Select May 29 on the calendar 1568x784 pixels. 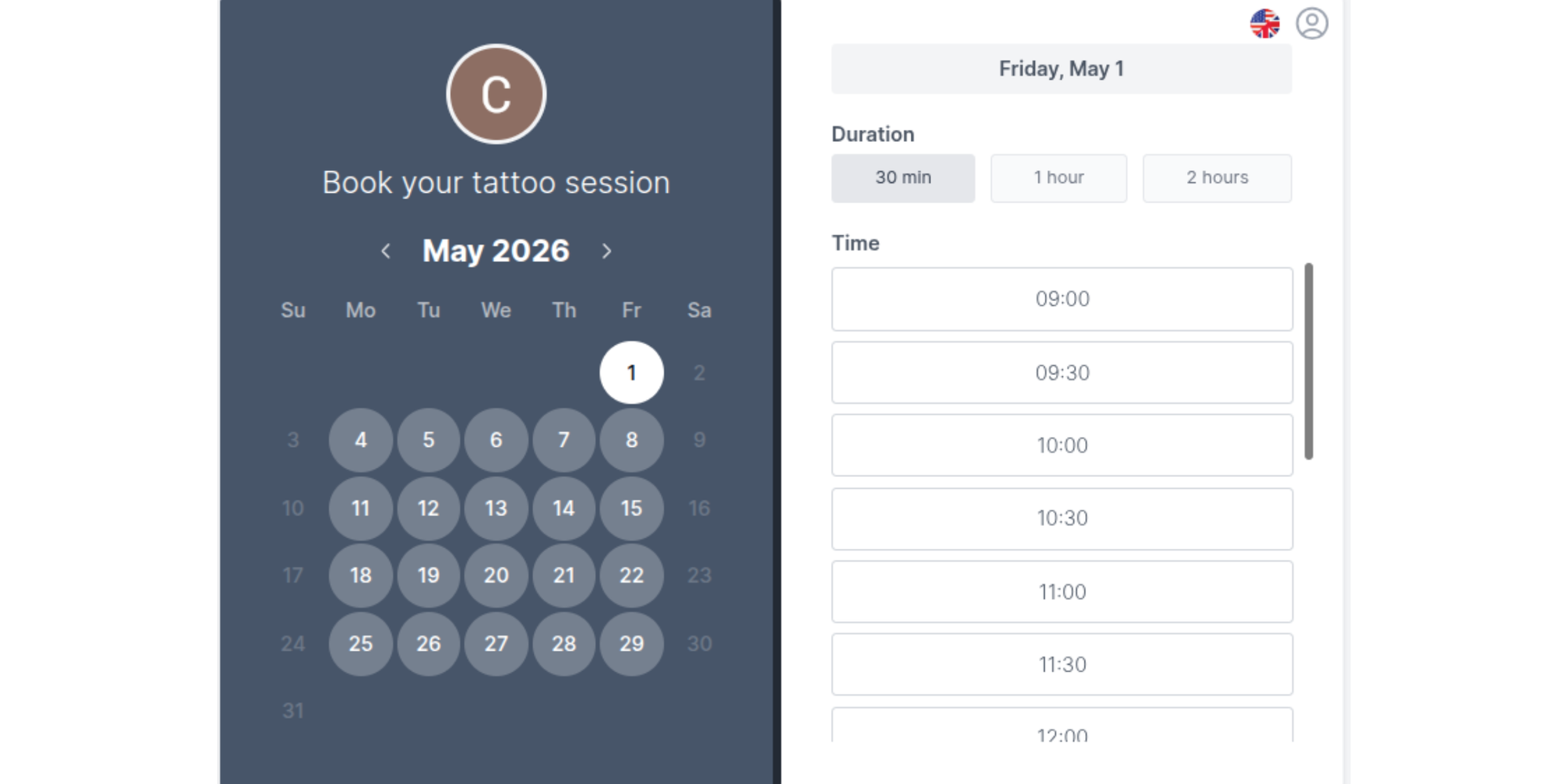point(631,644)
